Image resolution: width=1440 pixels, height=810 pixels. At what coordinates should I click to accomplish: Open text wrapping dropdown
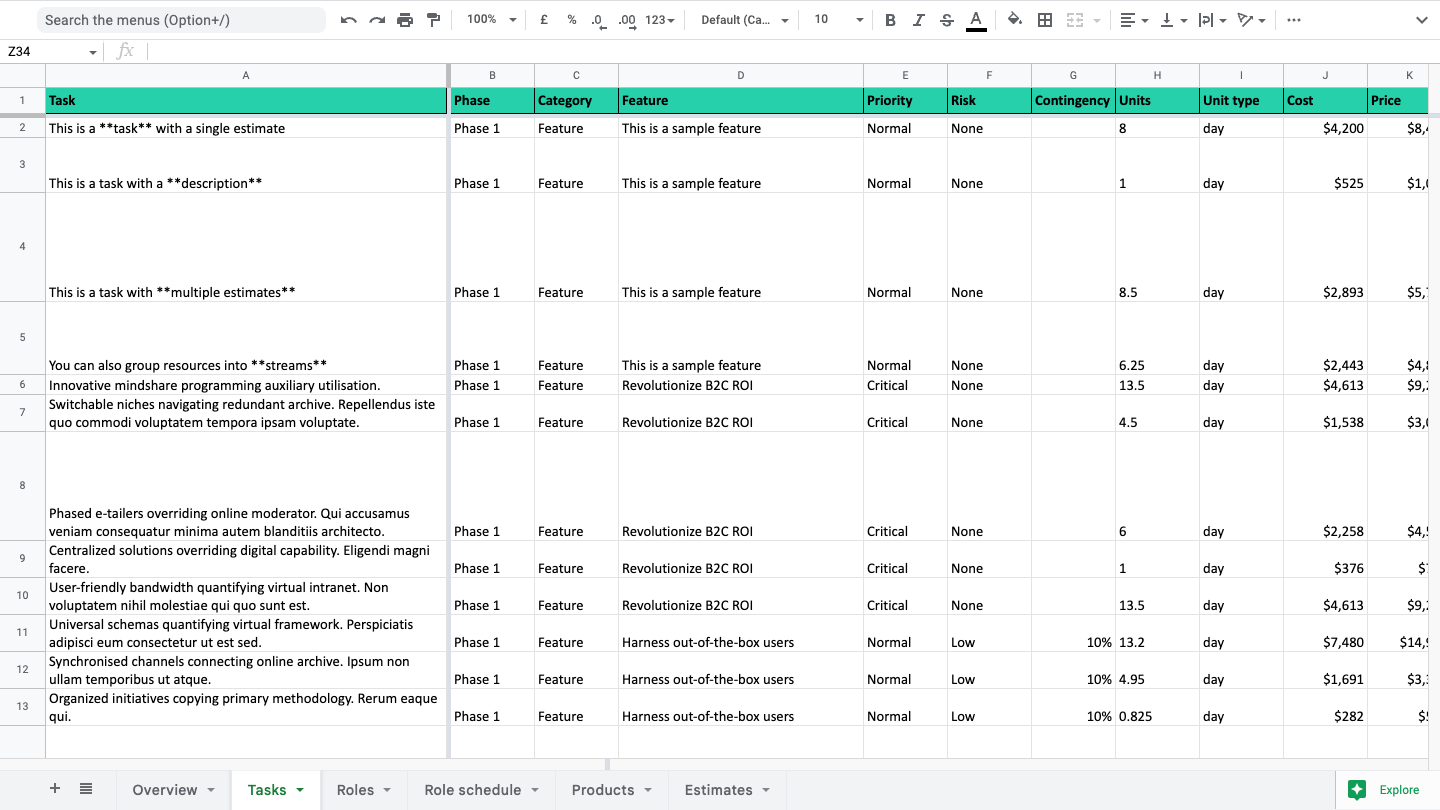coord(1212,20)
